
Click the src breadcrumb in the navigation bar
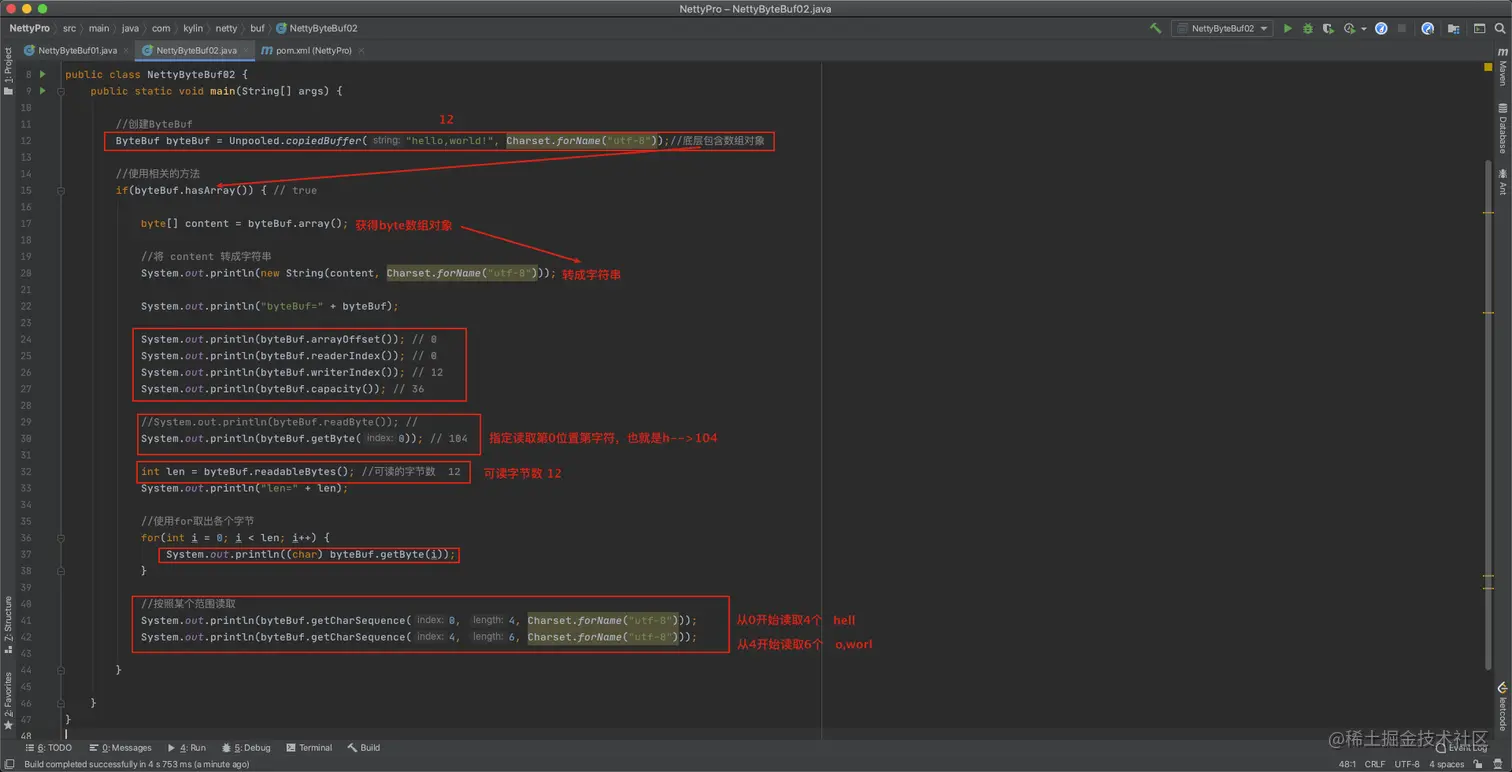click(x=69, y=29)
